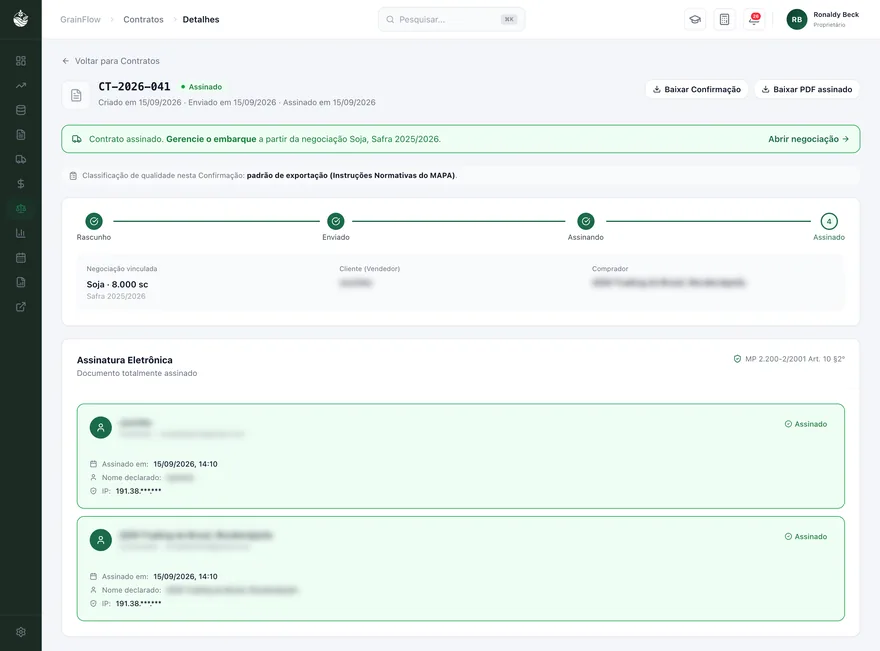Click second signer's "15/09/2026, 14:10" timestamp
880x651 pixels.
185,576
